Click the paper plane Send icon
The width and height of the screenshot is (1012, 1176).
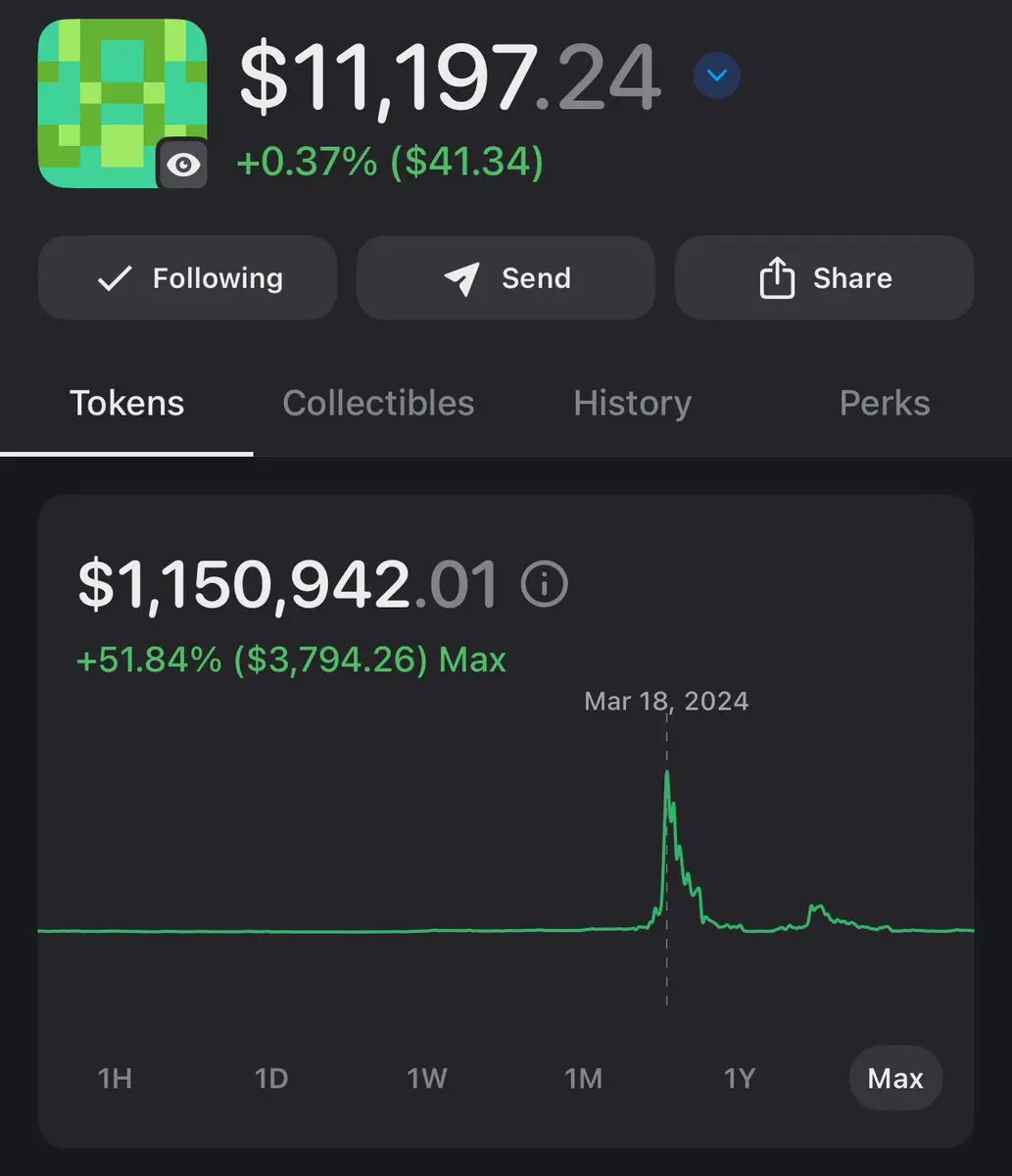(461, 279)
